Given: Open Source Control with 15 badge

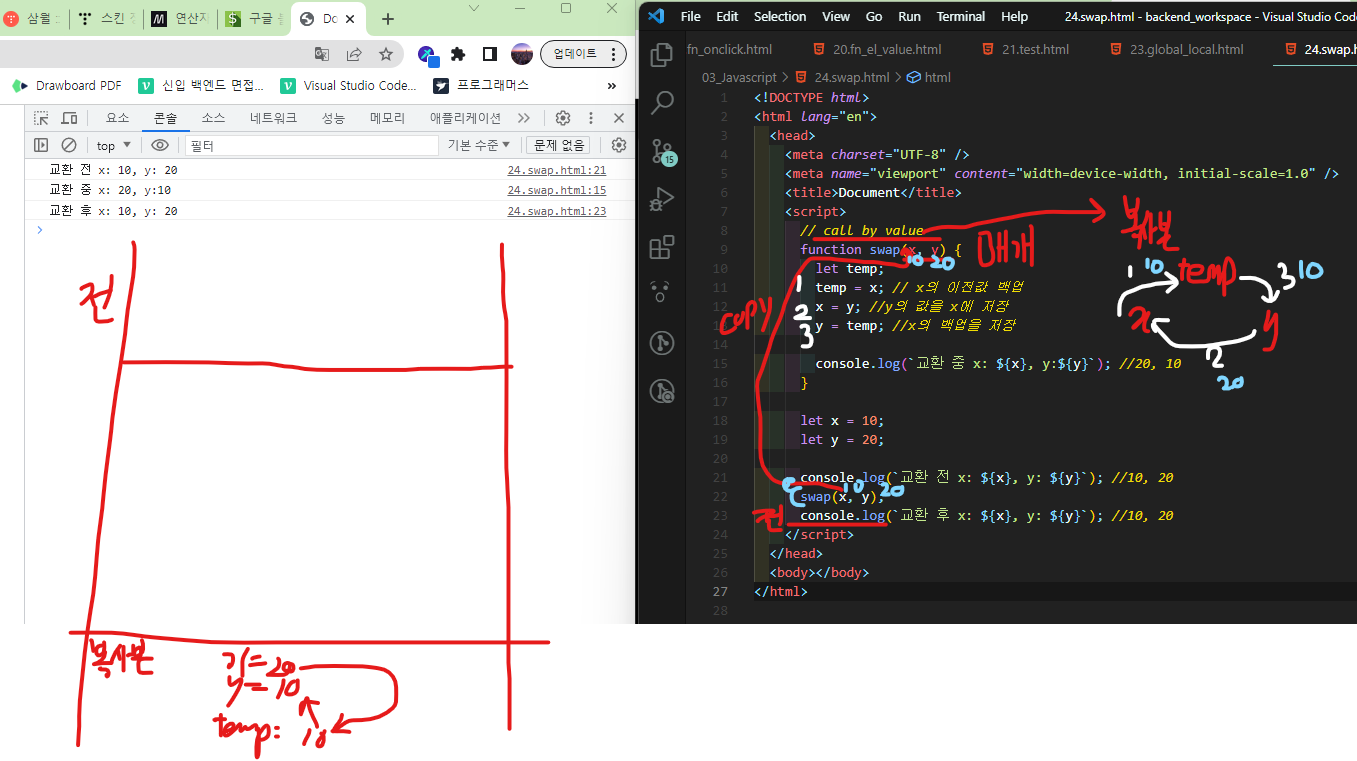Looking at the screenshot, I should pos(663,152).
